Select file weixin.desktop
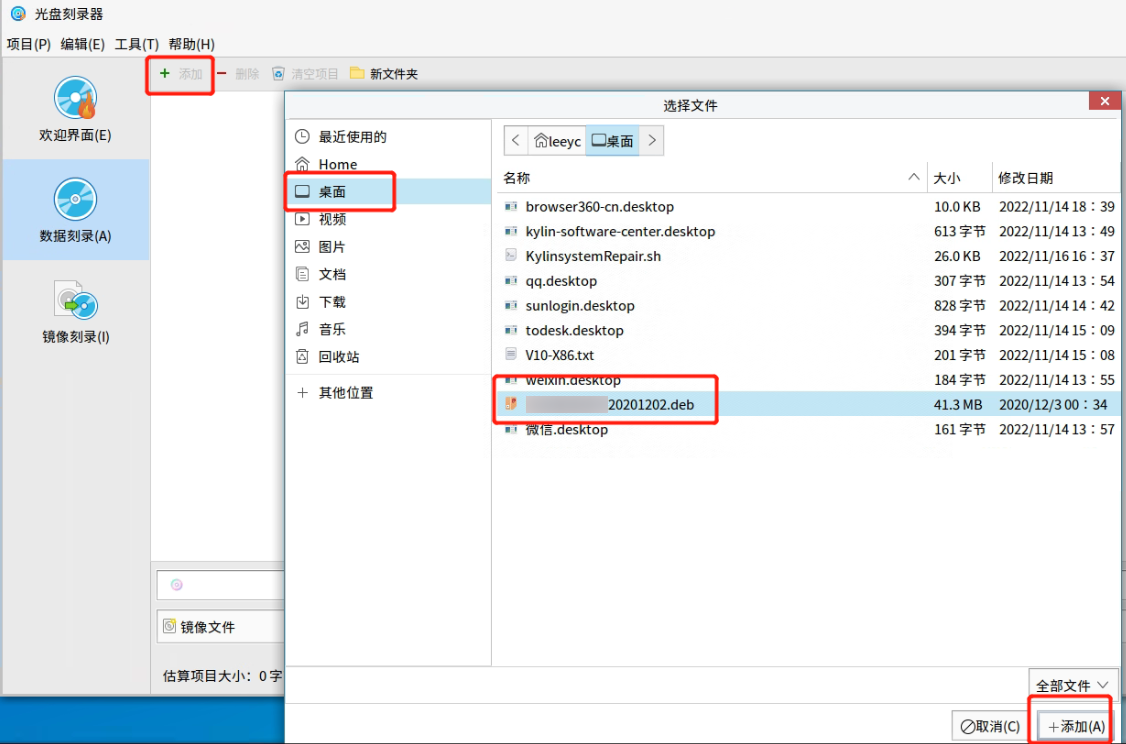 point(809,379)
